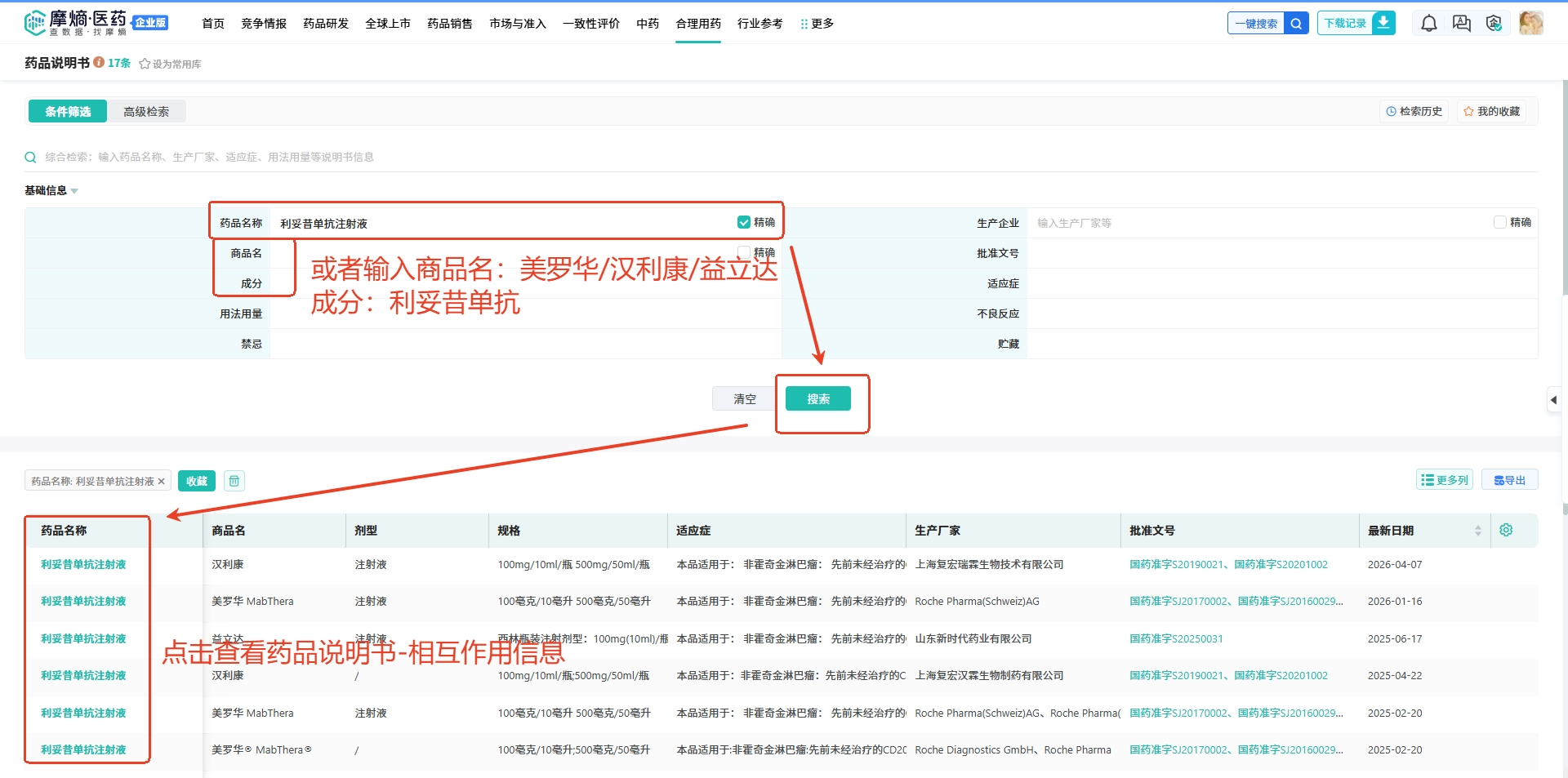Switch to the 高级检索 tab
This screenshot has height=778, width=1568.
(146, 111)
